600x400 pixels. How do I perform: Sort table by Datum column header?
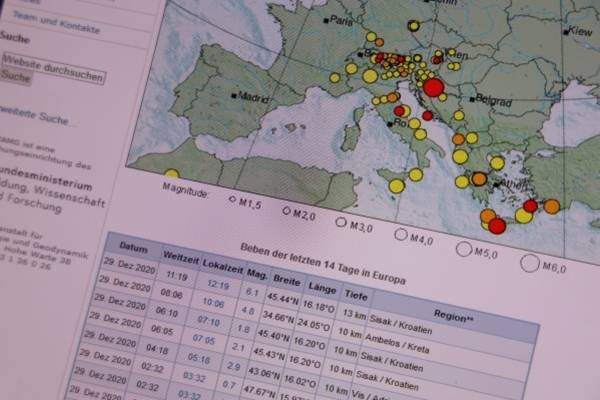pyautogui.click(x=133, y=246)
